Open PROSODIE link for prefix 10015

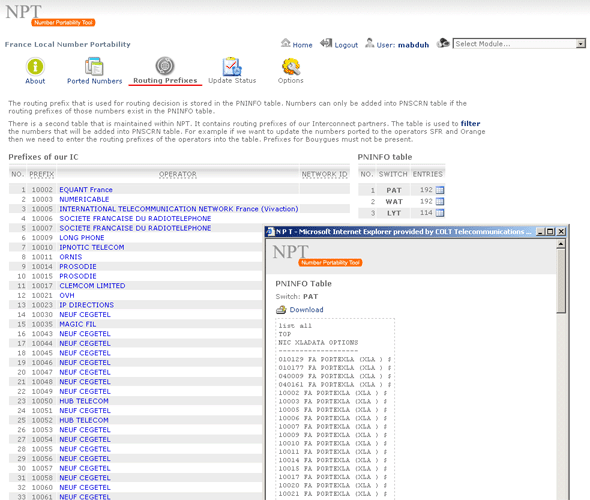pyautogui.click(x=78, y=276)
